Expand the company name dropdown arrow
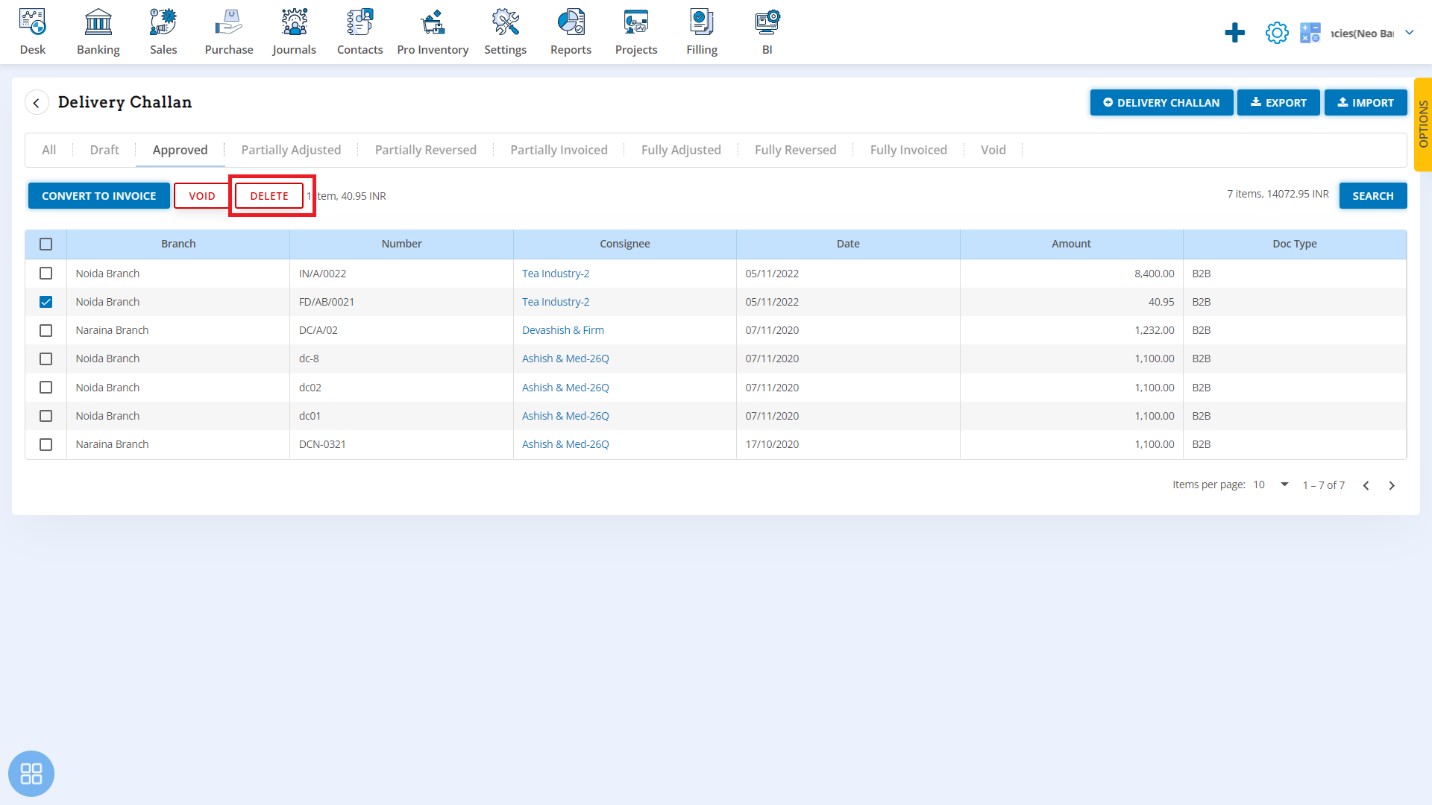The height and width of the screenshot is (805, 1432). point(1409,33)
